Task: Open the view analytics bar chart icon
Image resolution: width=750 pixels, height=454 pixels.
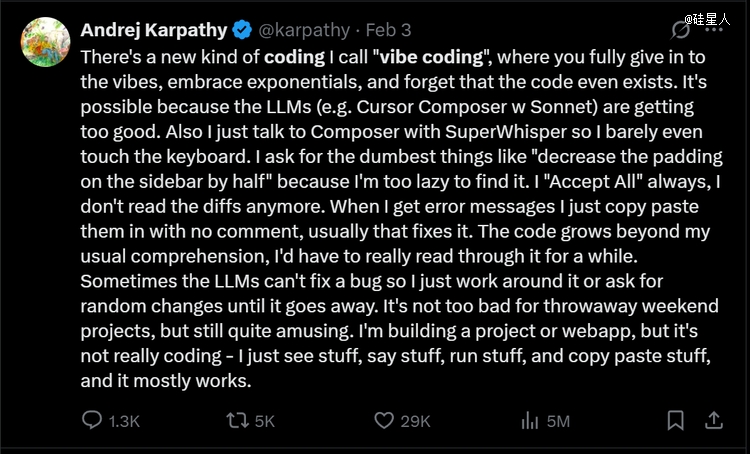Action: [530, 421]
